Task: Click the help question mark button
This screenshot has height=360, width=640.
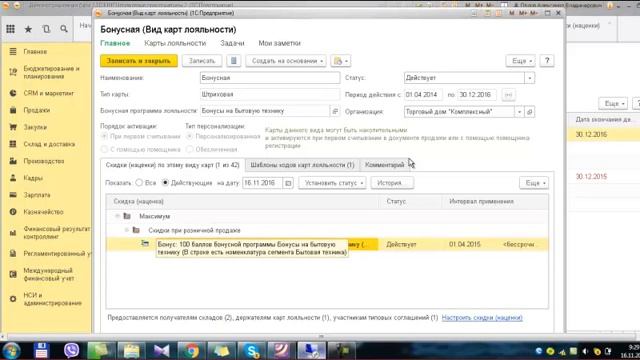Action: click(547, 61)
